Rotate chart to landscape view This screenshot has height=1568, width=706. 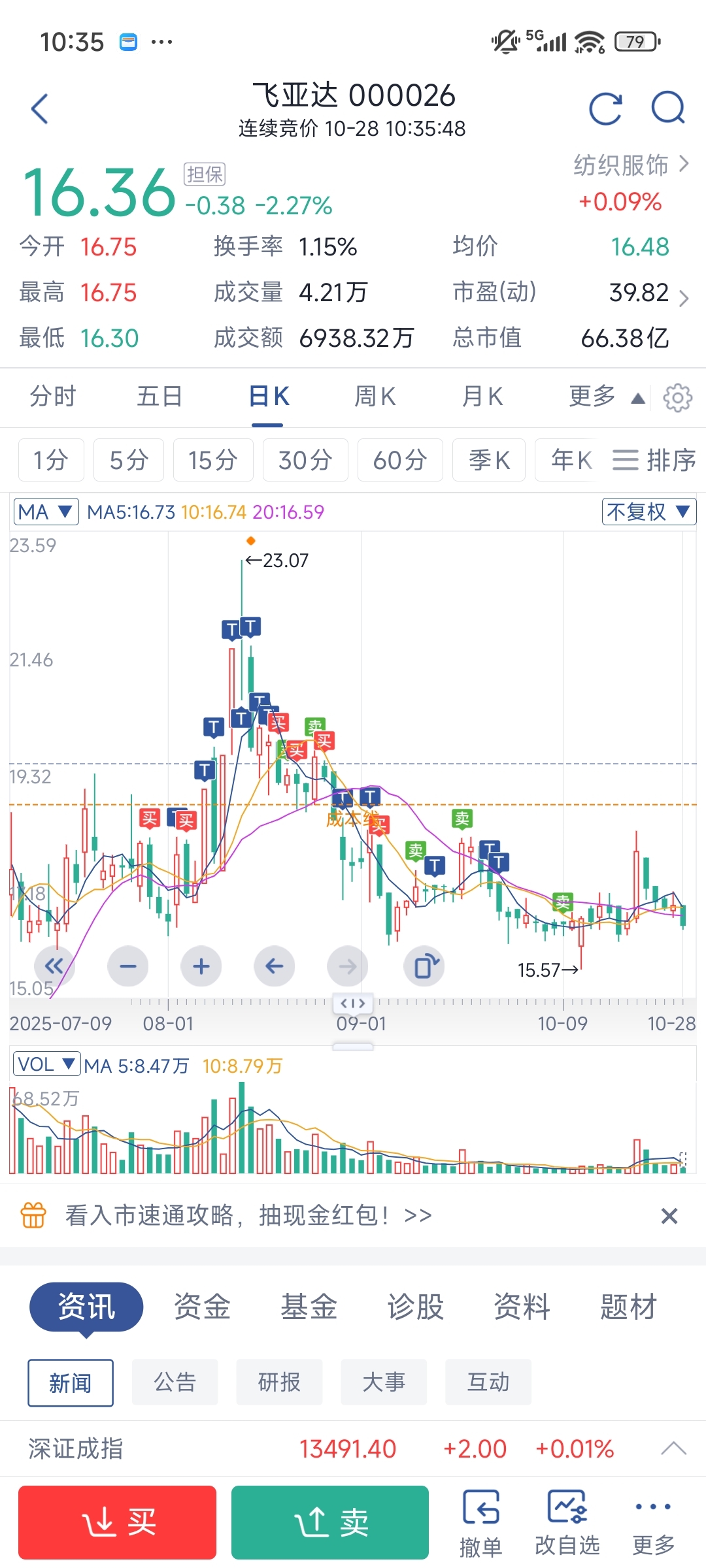tap(425, 966)
